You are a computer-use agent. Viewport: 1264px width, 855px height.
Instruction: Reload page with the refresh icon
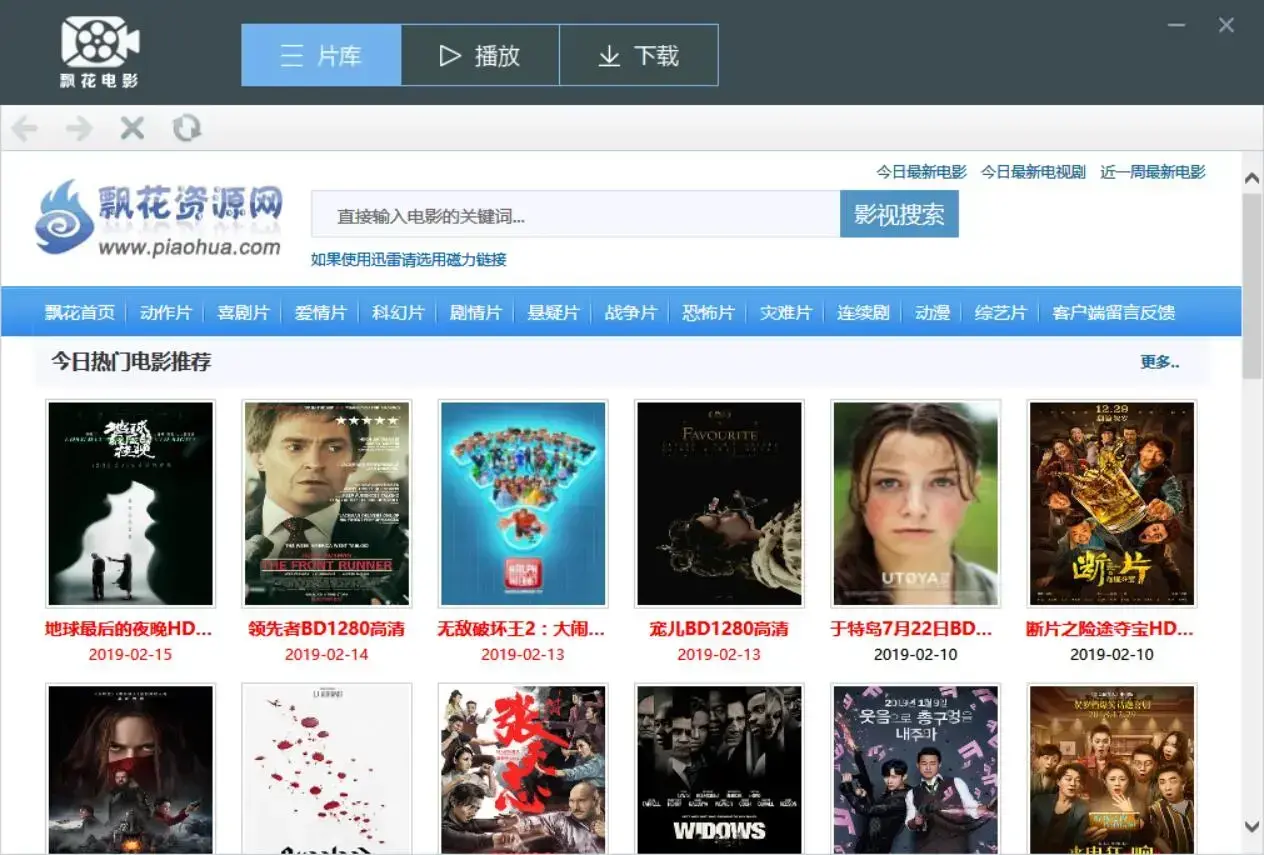coord(187,128)
